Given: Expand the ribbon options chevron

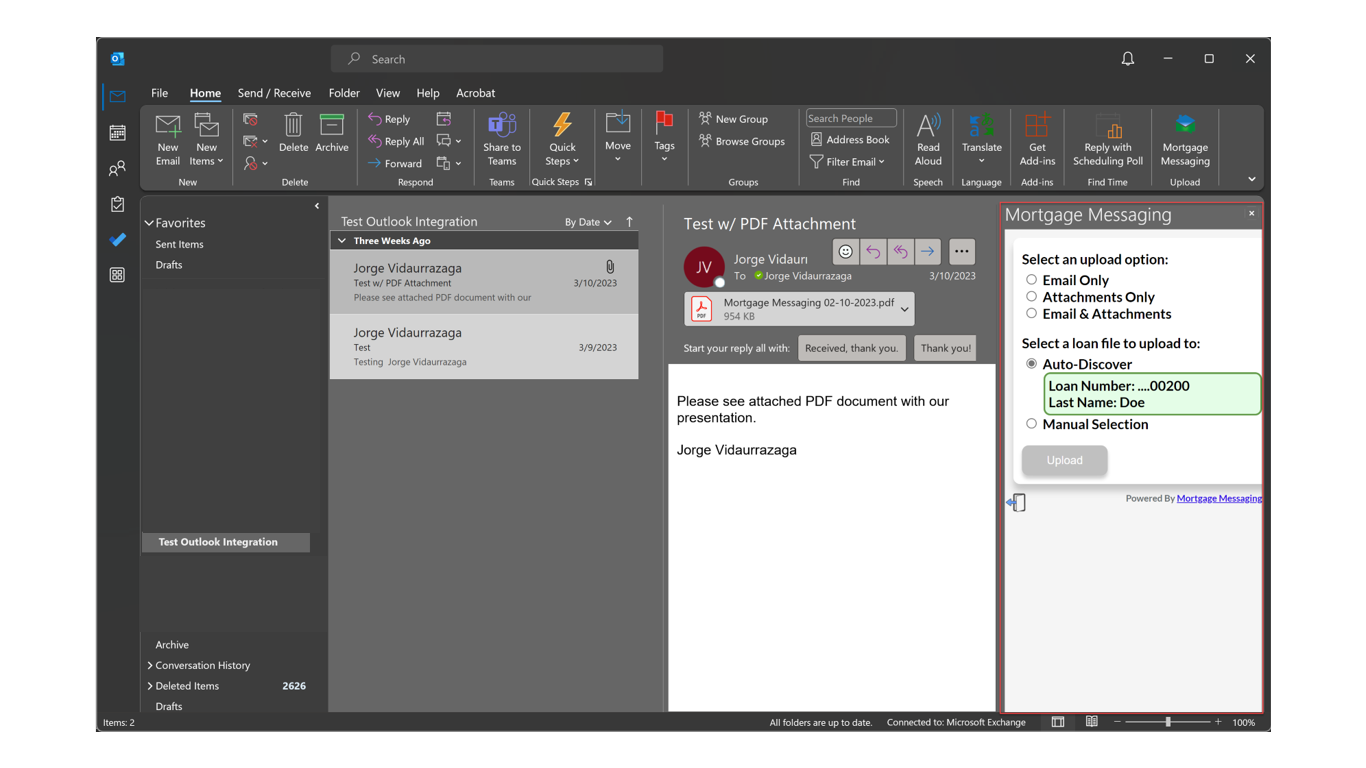Looking at the screenshot, I should click(x=1252, y=180).
